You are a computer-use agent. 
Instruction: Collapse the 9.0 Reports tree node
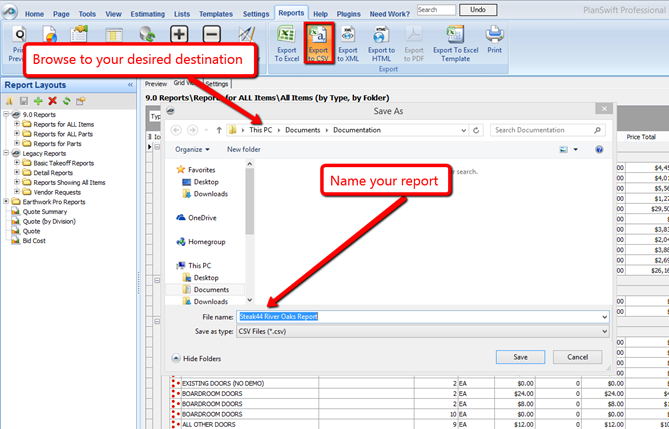[6, 114]
